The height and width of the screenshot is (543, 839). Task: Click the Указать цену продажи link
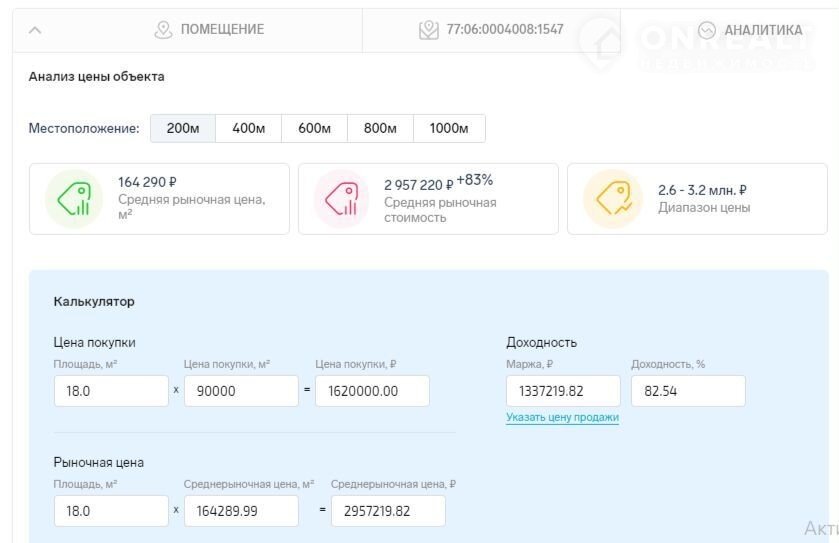tap(562, 417)
